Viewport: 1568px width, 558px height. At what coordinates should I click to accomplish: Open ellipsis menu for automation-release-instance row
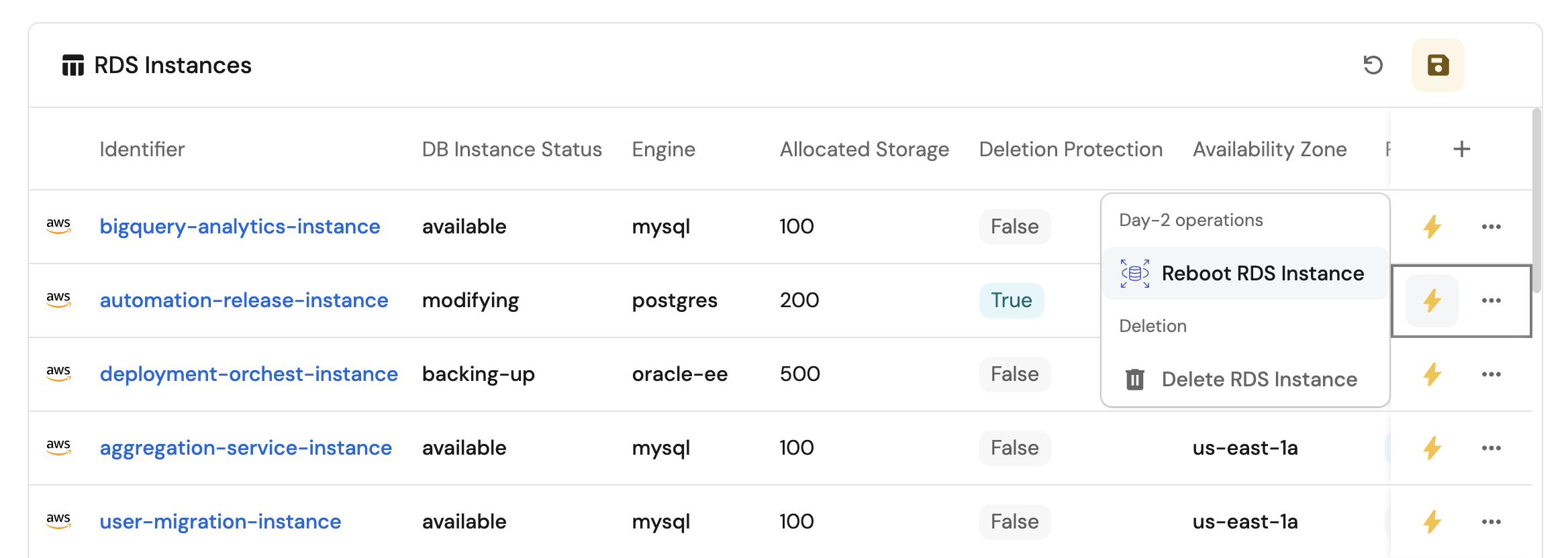[1491, 300]
